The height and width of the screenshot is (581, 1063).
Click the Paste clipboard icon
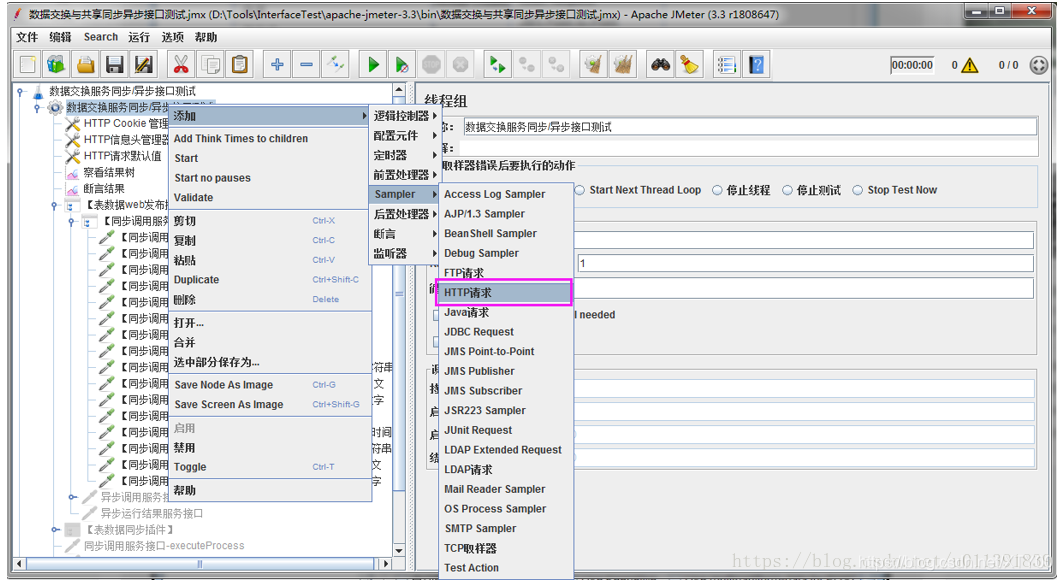[x=240, y=65]
